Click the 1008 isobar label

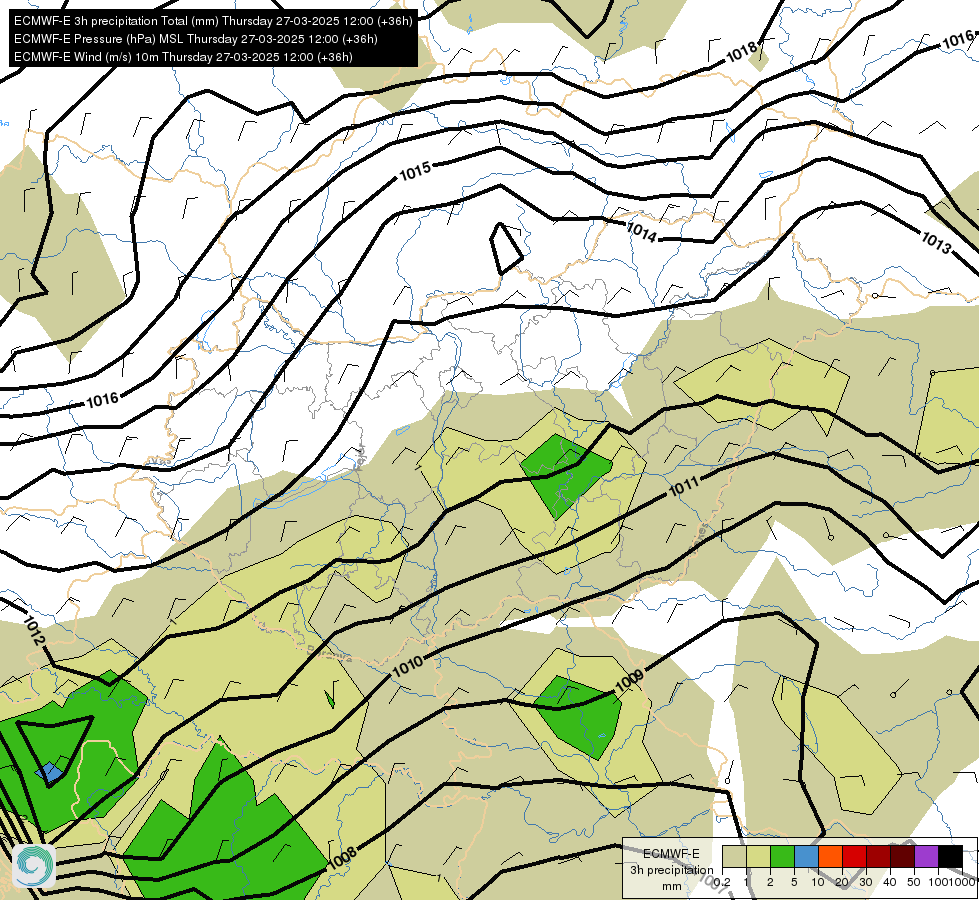[x=342, y=858]
